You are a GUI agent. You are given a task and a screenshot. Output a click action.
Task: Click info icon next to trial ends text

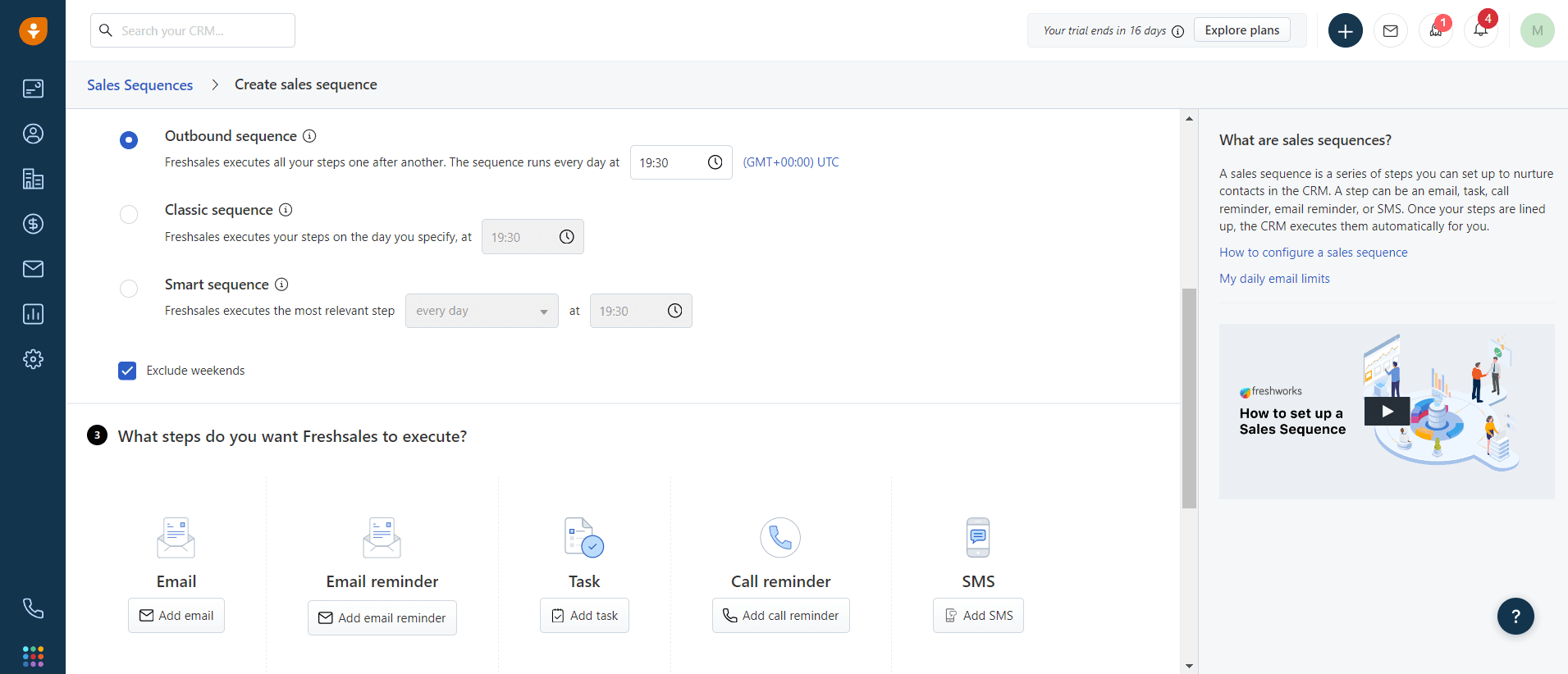point(1178,31)
